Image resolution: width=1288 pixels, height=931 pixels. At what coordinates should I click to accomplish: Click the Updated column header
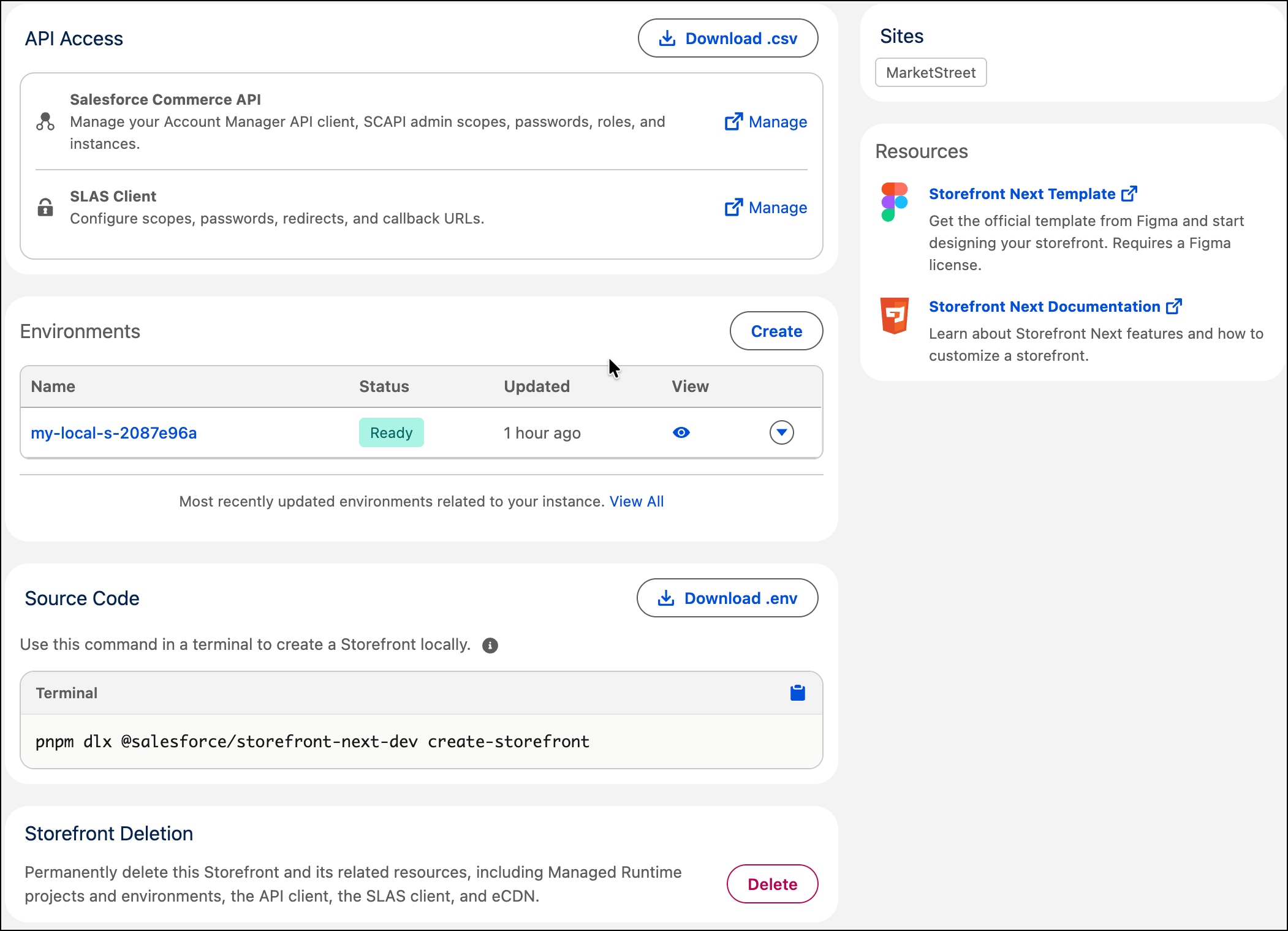[537, 386]
